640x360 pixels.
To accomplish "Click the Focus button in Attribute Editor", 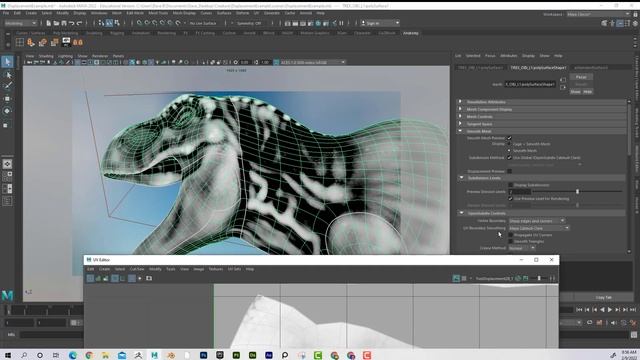I will point(581,77).
